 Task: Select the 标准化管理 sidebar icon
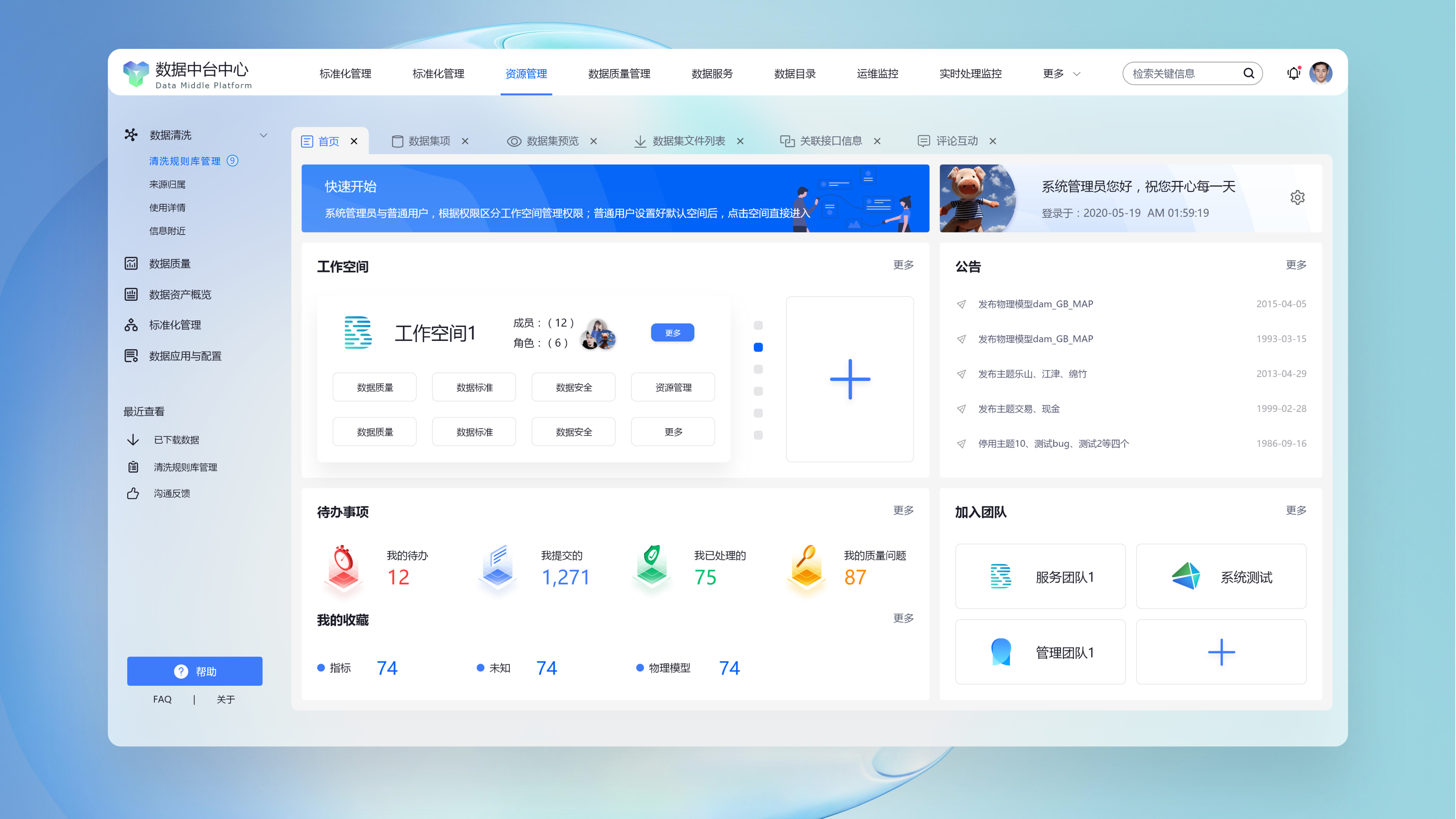[x=132, y=325]
